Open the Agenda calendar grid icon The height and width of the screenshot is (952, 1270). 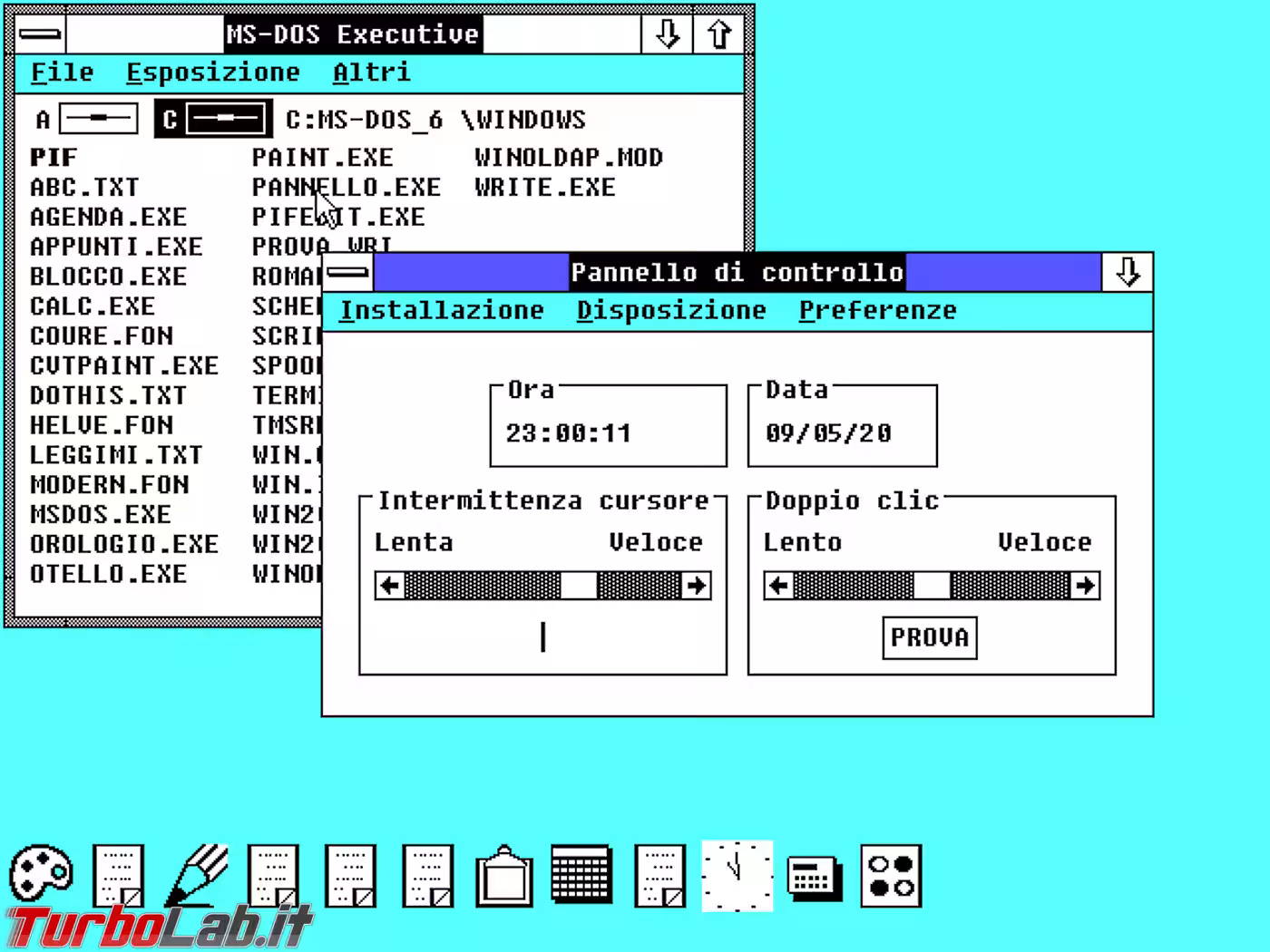581,875
